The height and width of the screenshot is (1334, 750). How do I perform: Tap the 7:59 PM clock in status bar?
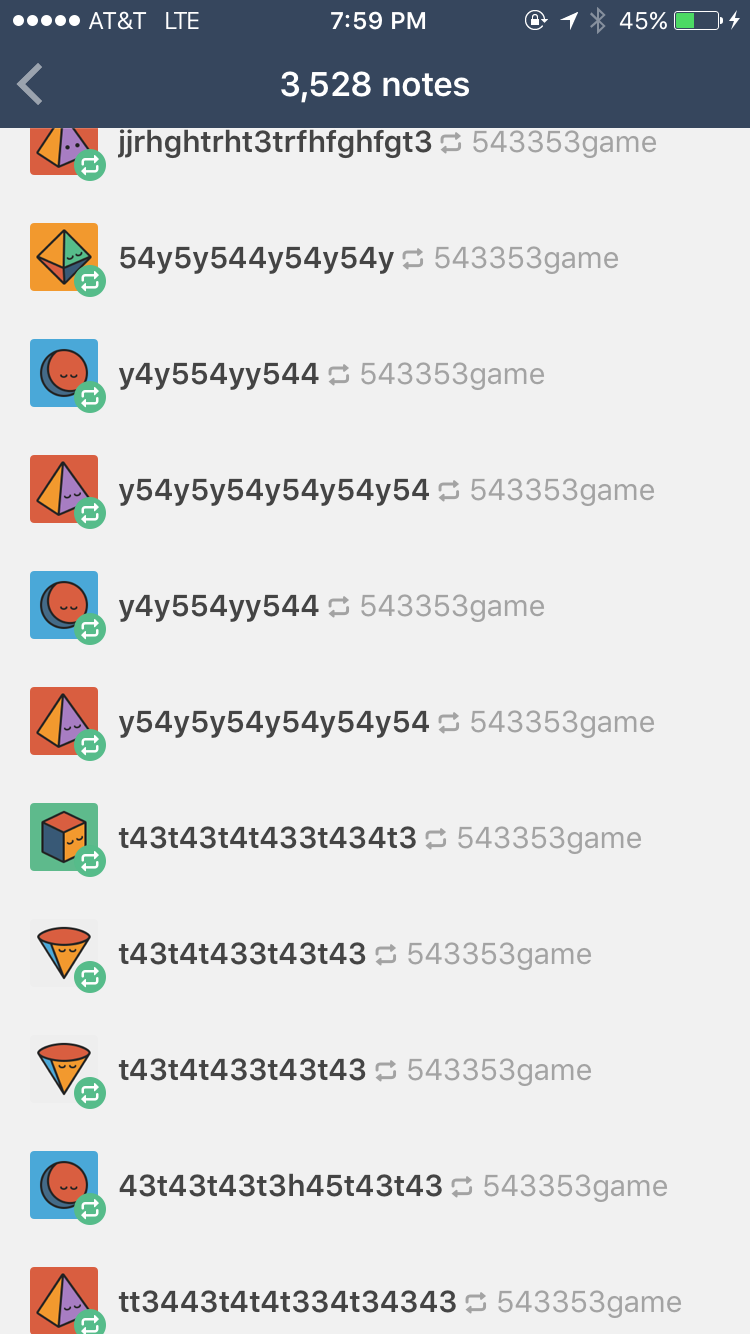[x=378, y=20]
